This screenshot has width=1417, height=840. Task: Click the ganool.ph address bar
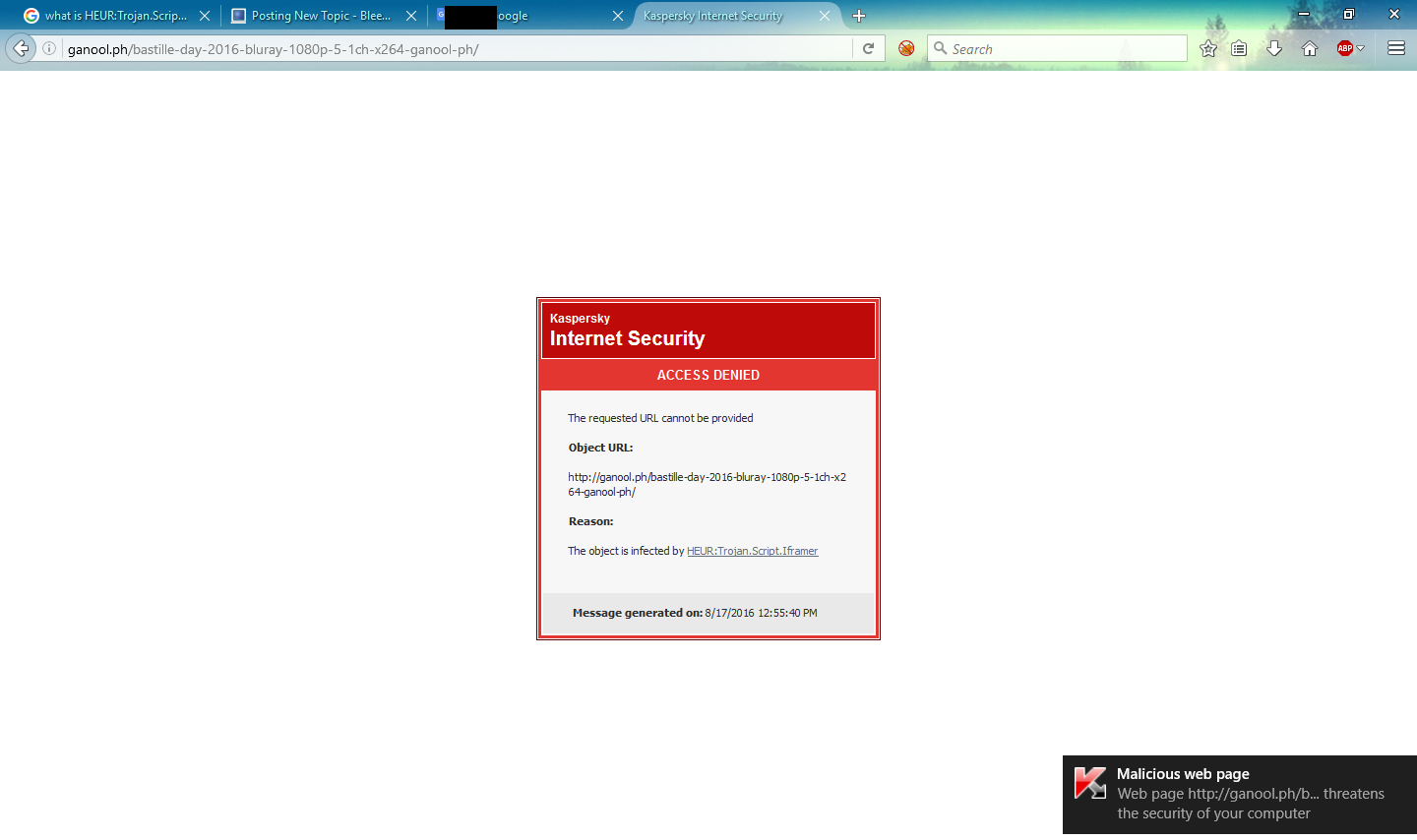(x=453, y=48)
